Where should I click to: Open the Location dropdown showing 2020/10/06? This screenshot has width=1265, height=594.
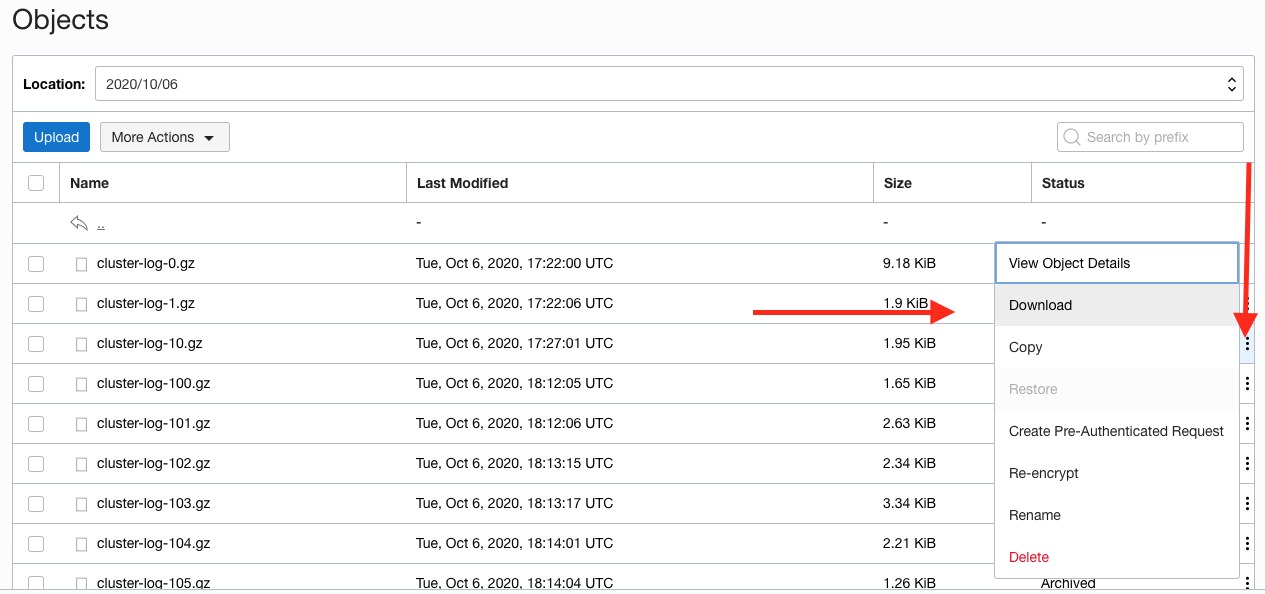click(x=669, y=84)
